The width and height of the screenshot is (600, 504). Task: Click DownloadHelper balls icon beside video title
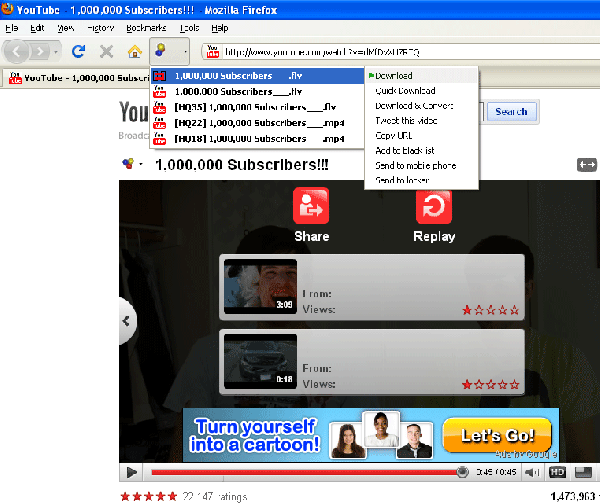[x=128, y=164]
